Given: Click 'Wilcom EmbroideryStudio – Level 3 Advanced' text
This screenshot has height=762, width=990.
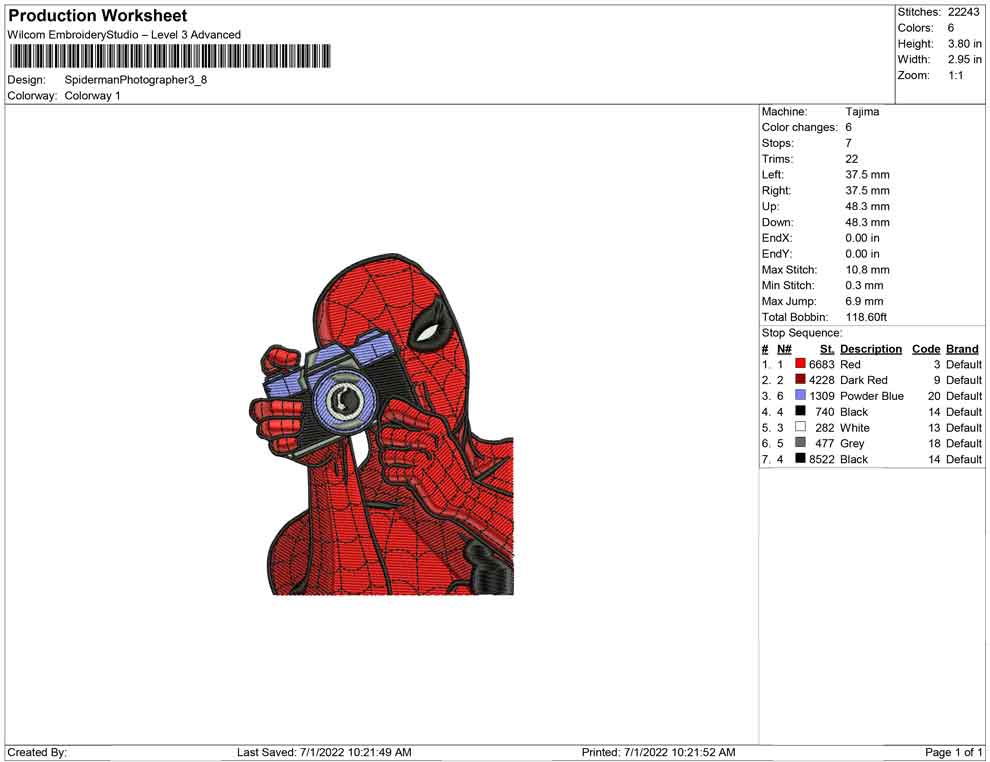Looking at the screenshot, I should click(x=124, y=35).
